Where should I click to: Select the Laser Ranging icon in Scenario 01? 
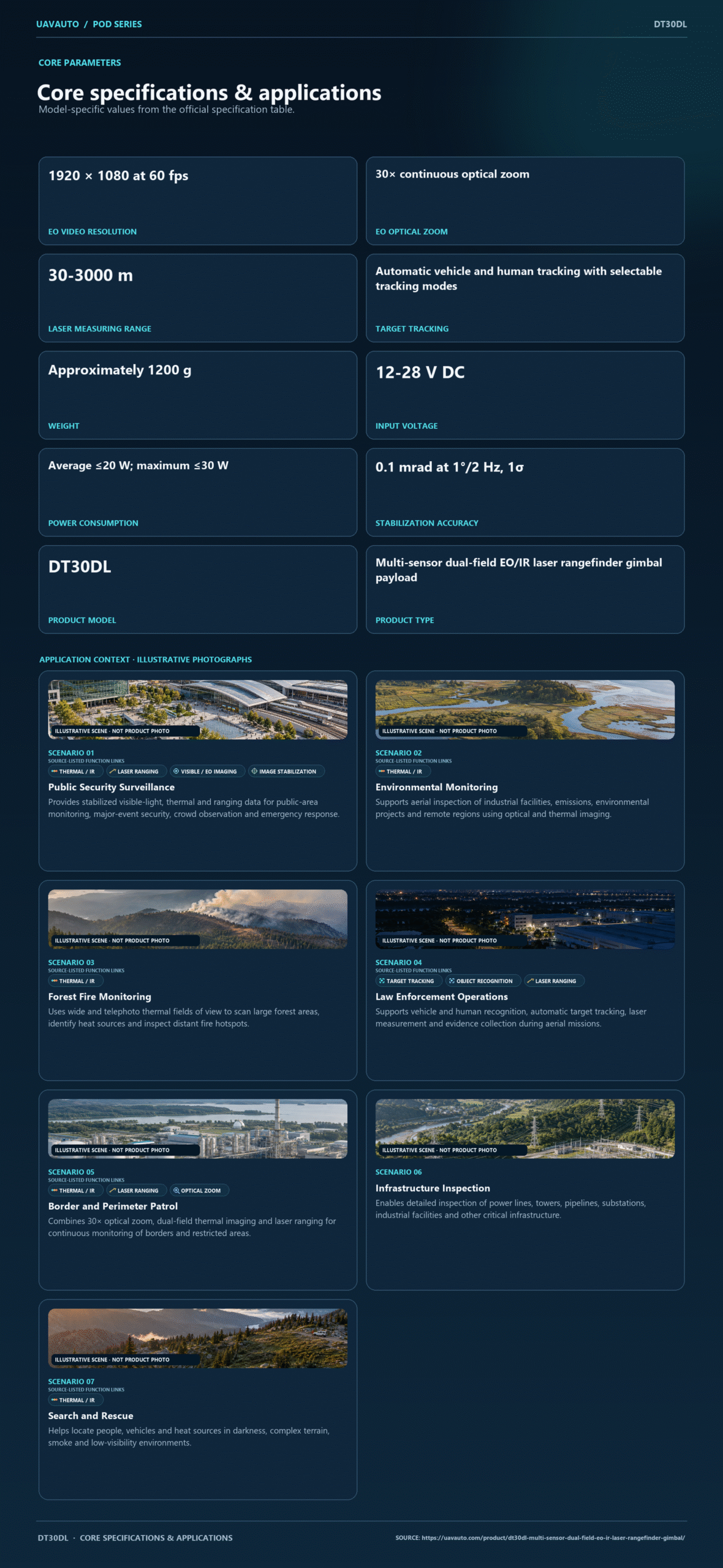tap(113, 771)
